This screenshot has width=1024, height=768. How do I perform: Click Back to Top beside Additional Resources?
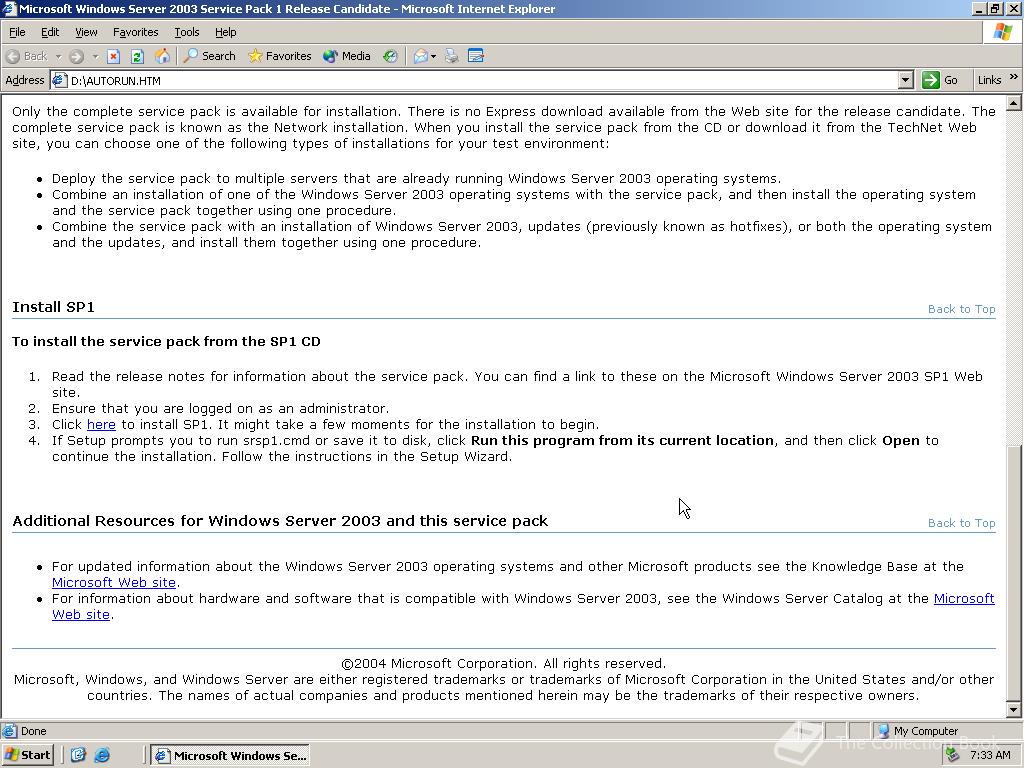[961, 523]
